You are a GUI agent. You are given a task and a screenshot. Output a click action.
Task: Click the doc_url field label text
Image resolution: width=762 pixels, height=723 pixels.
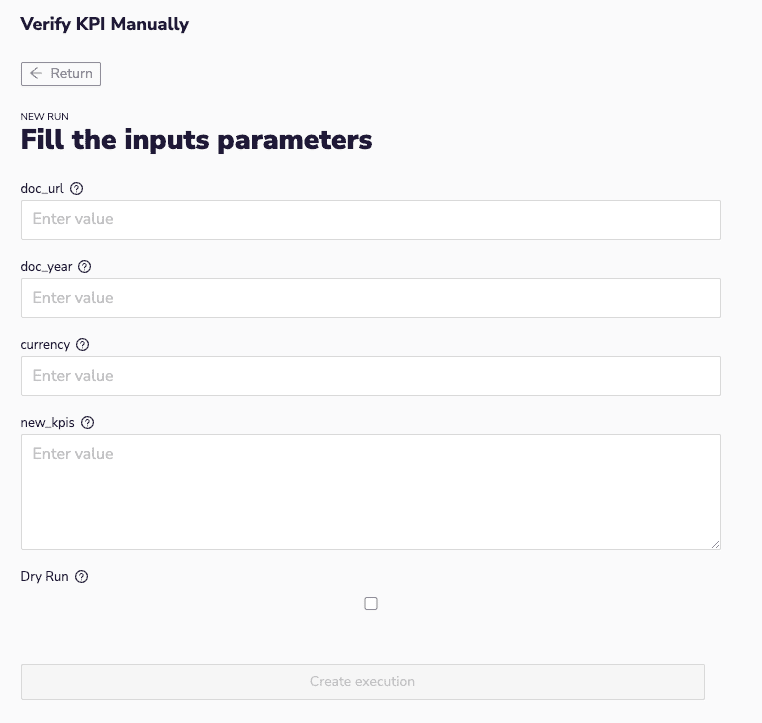coord(42,188)
